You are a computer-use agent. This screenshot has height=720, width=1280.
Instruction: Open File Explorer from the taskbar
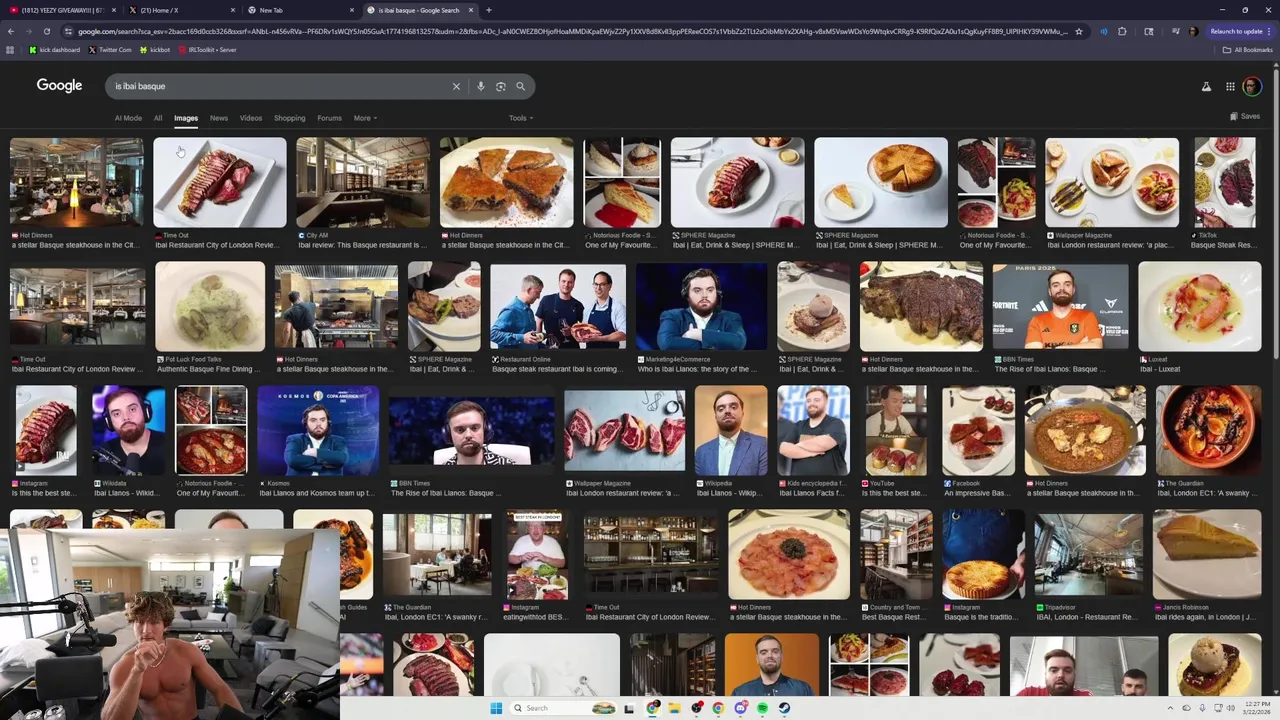tap(674, 708)
